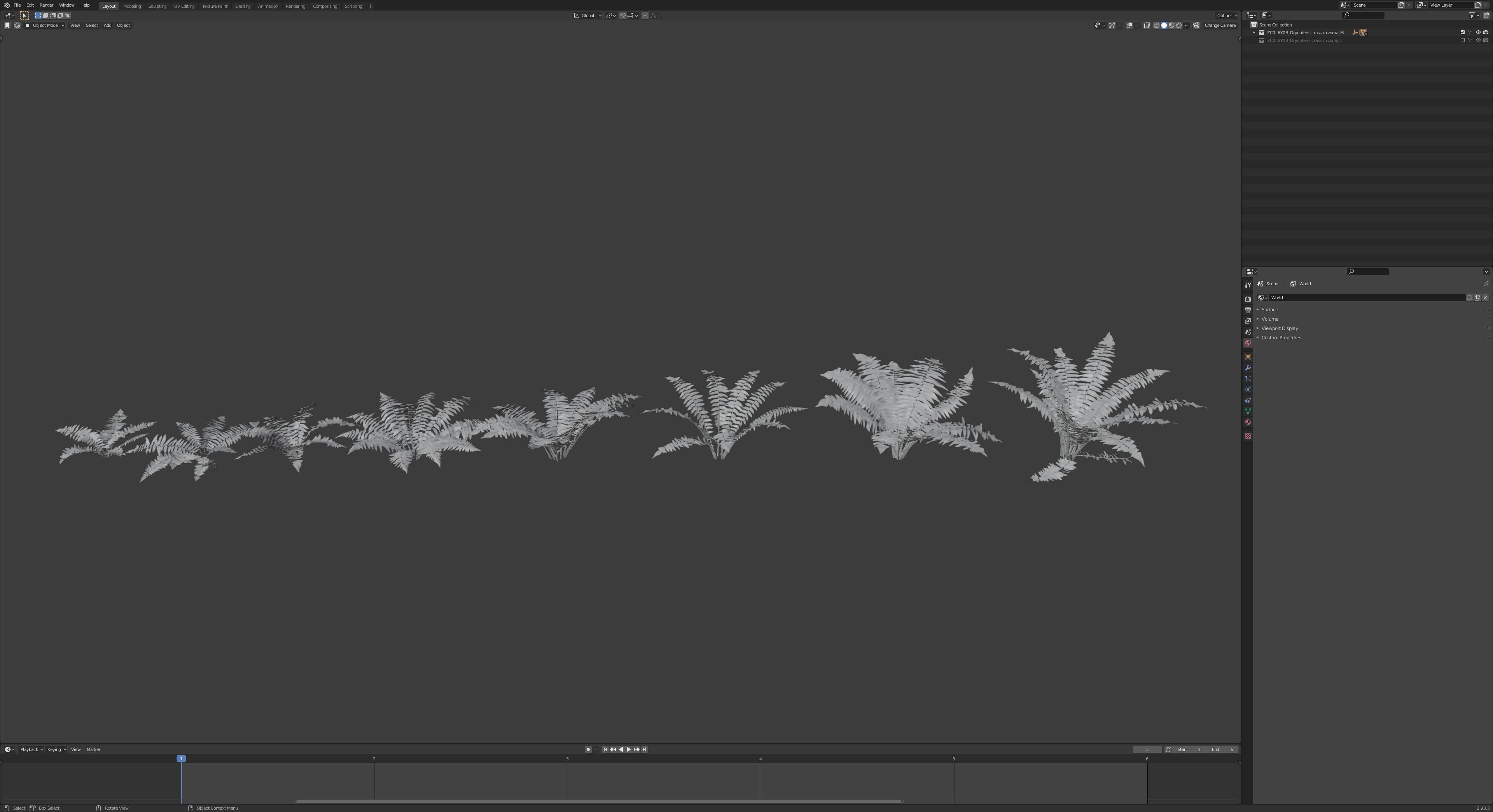Screen dimensions: 1493x812
Task: Click the timeline auto-keying record button
Action: [x=588, y=749]
